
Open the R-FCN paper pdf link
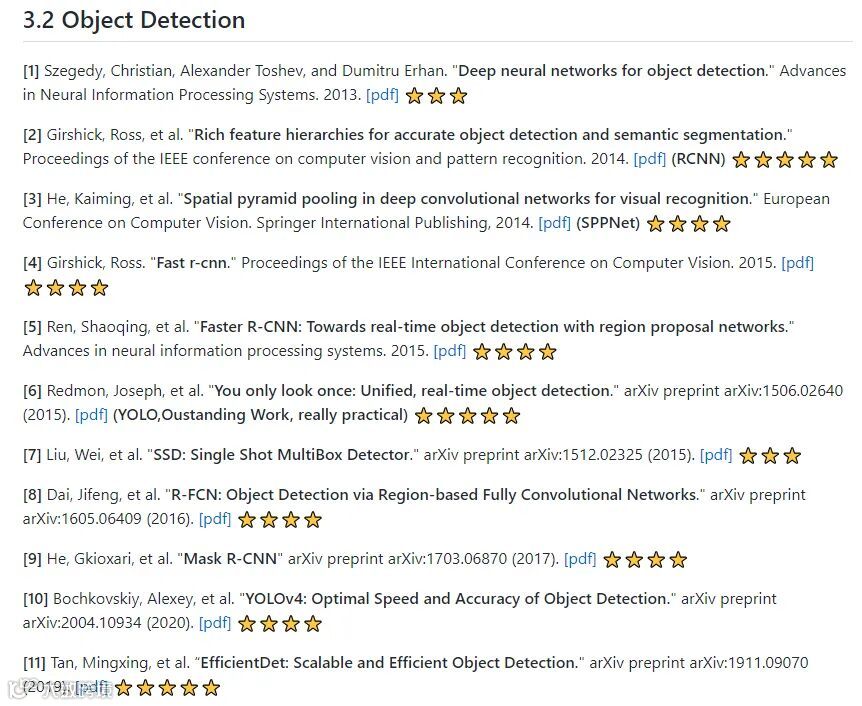pos(215,519)
